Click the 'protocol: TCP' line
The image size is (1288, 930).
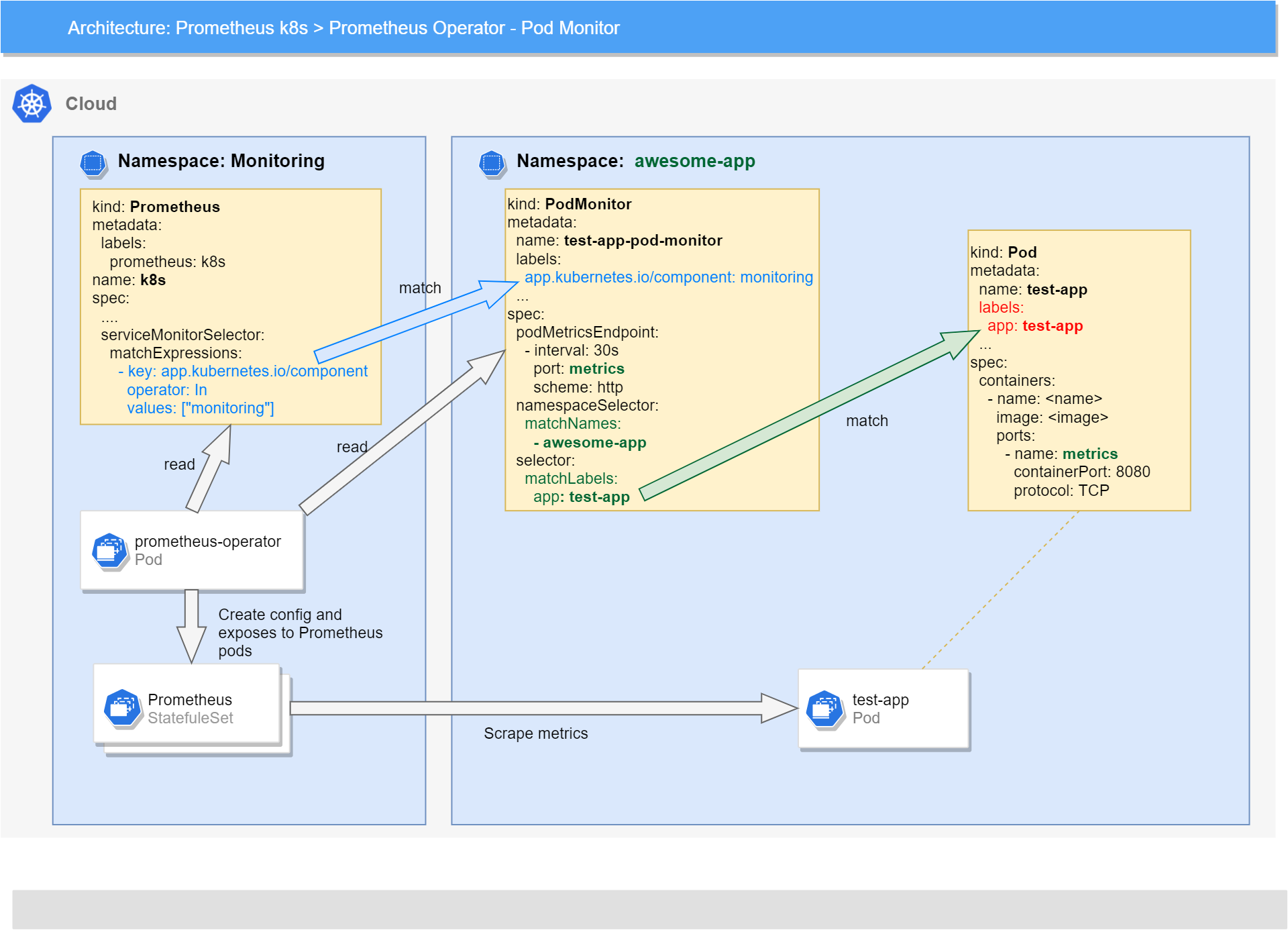tap(1061, 490)
